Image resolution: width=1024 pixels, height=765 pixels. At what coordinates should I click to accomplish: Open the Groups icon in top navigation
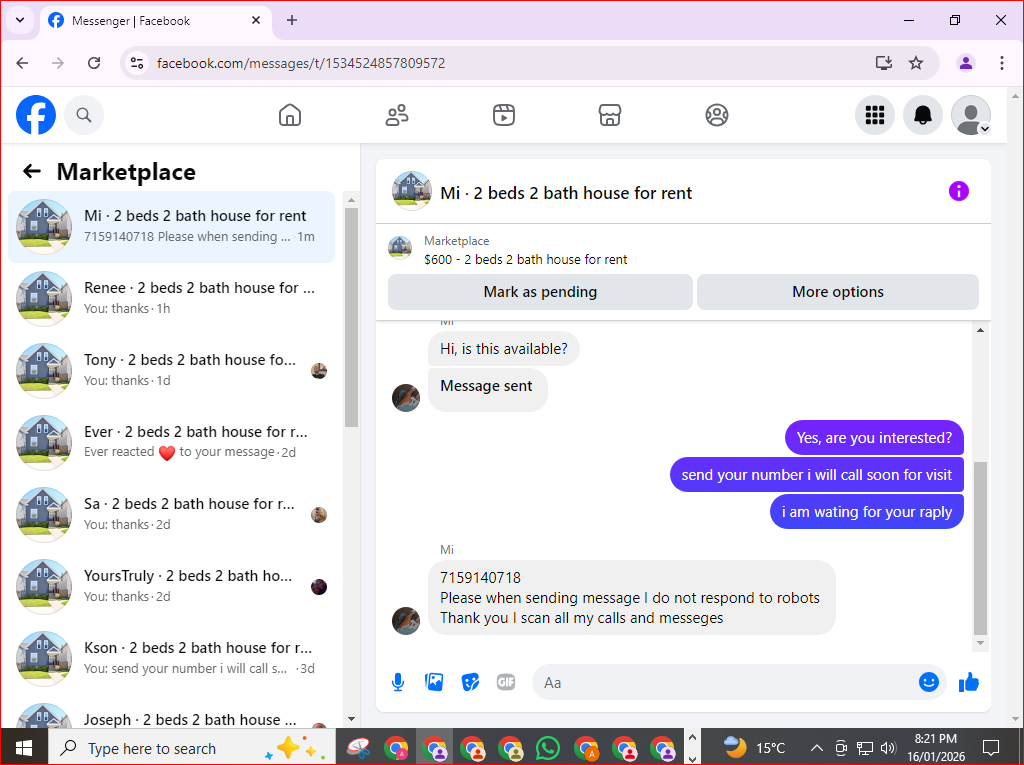click(717, 115)
